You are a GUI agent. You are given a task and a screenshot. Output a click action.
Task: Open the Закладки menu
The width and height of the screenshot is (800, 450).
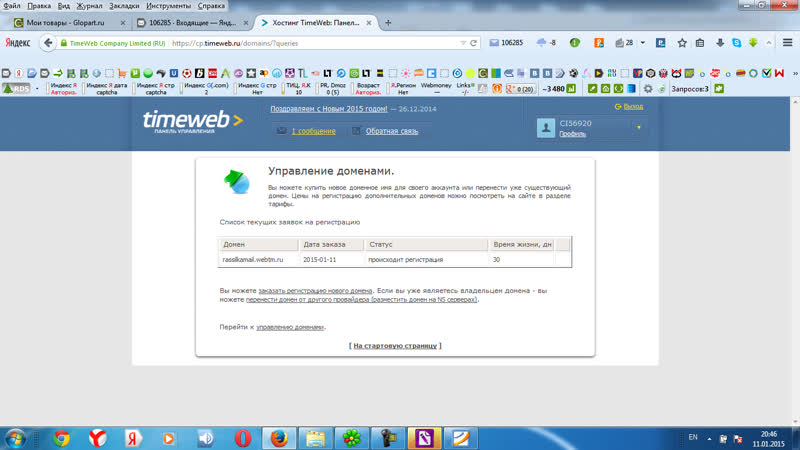click(x=124, y=6)
